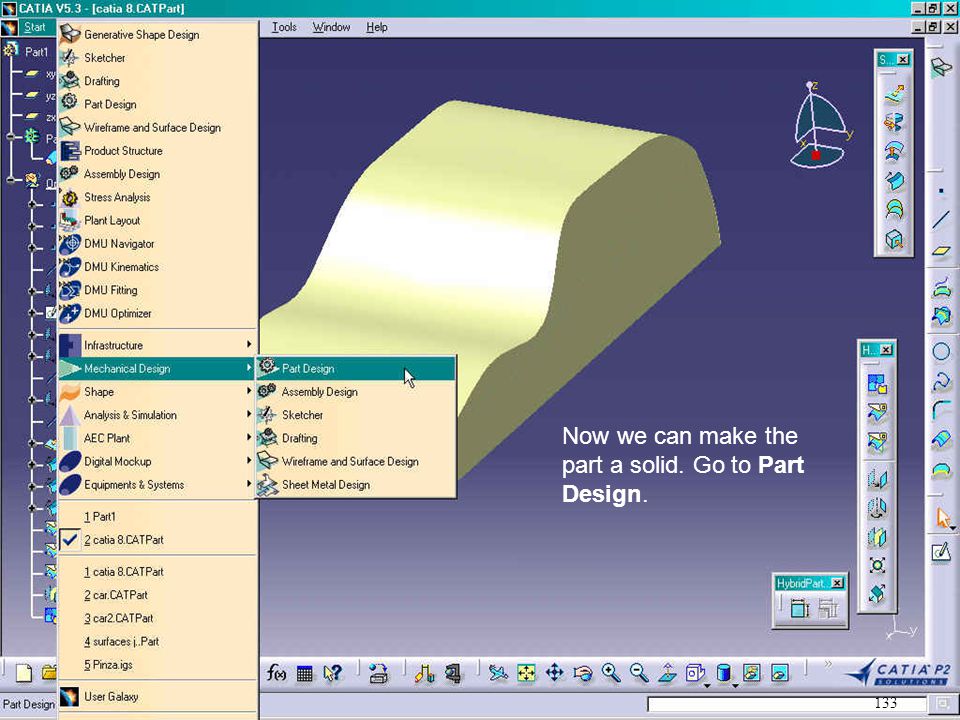Select the Corner tool on right toolbar
Image resolution: width=960 pixels, height=720 pixels.
tap(941, 410)
